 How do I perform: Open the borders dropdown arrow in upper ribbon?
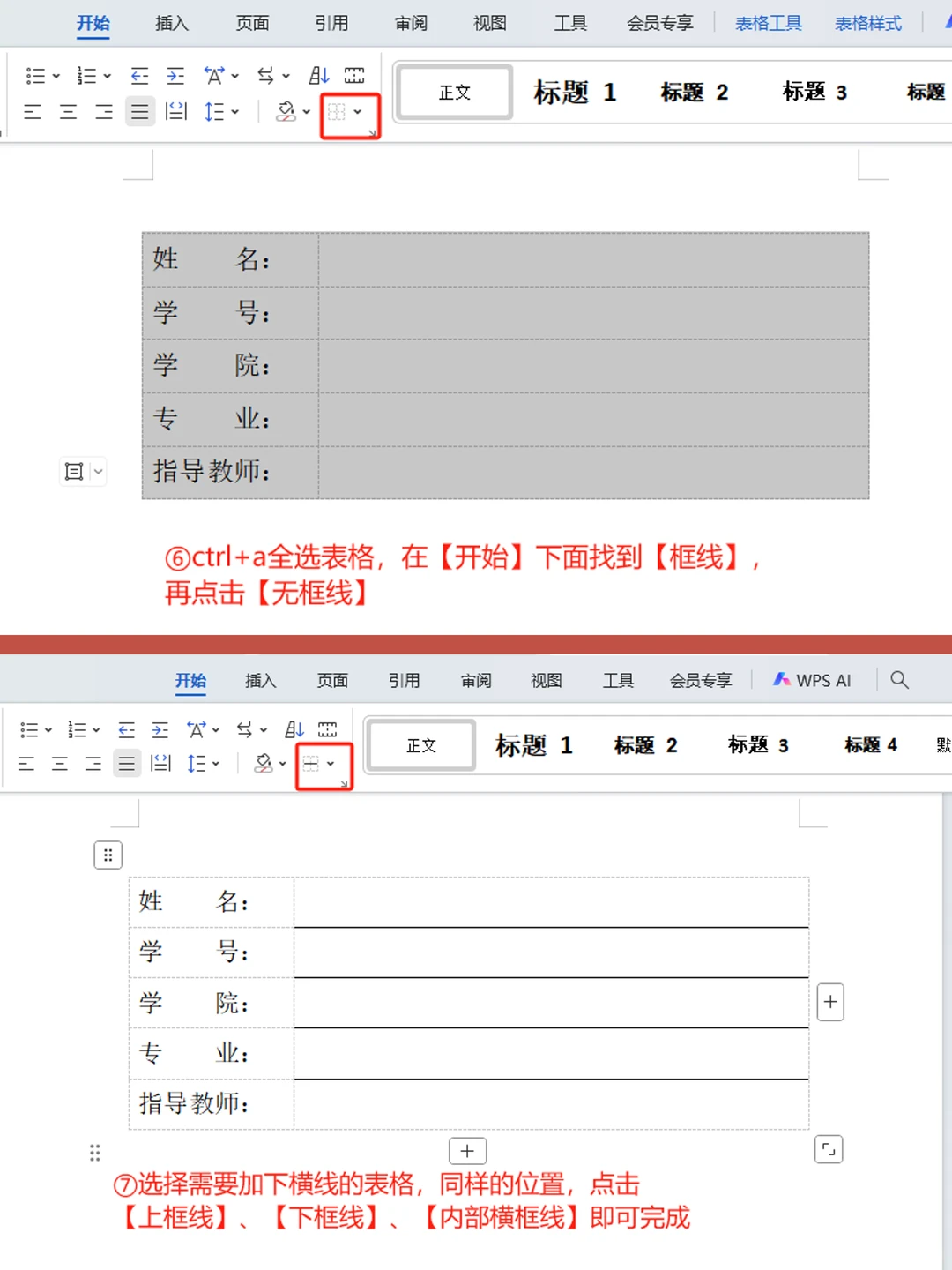click(x=358, y=112)
